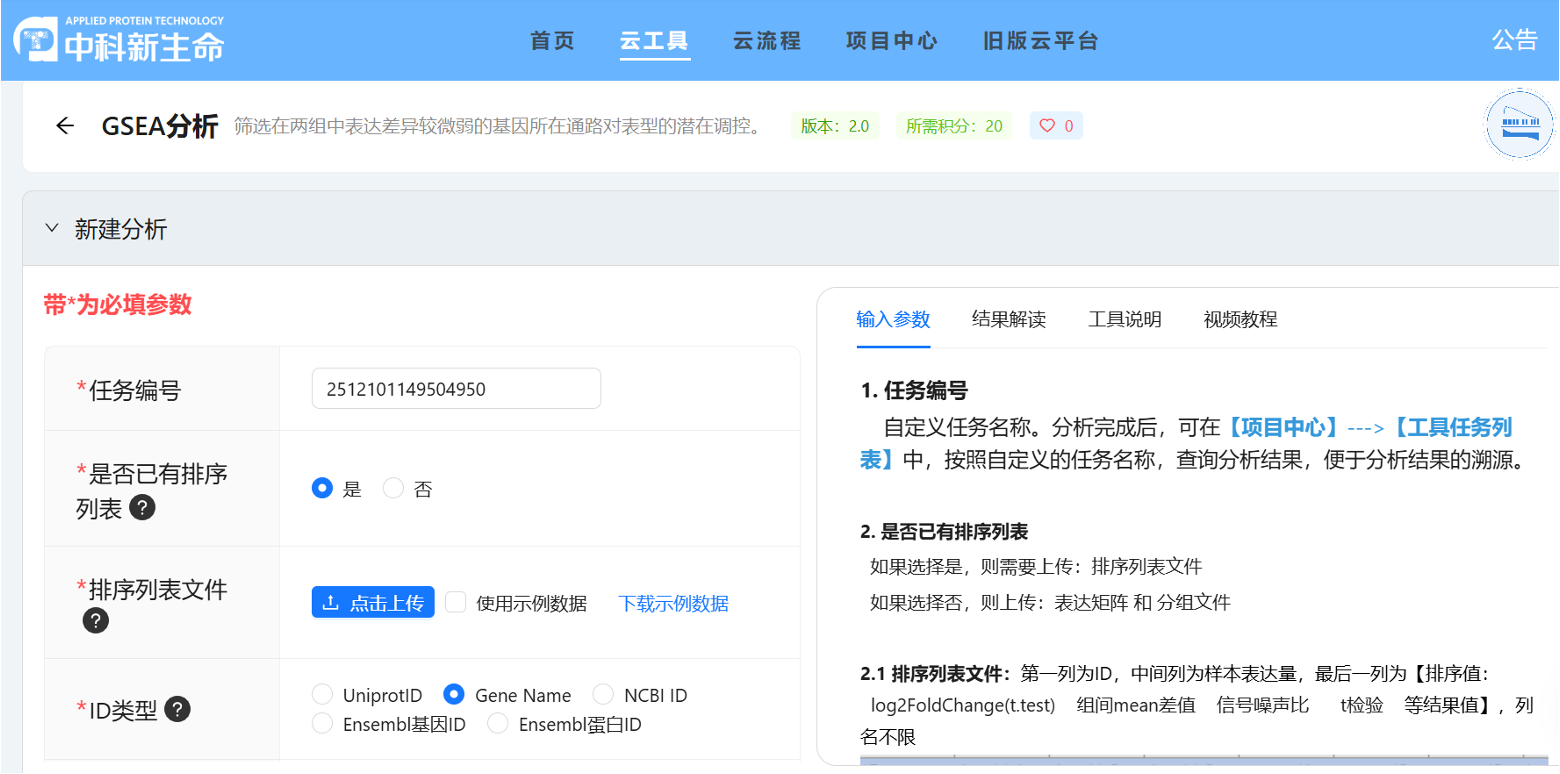Click the back arrow to leave GSEA分析
This screenshot has width=1560, height=774.
pos(64,125)
